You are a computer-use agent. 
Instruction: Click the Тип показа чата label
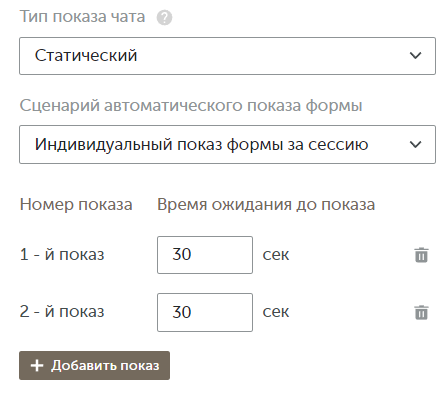[x=82, y=16]
